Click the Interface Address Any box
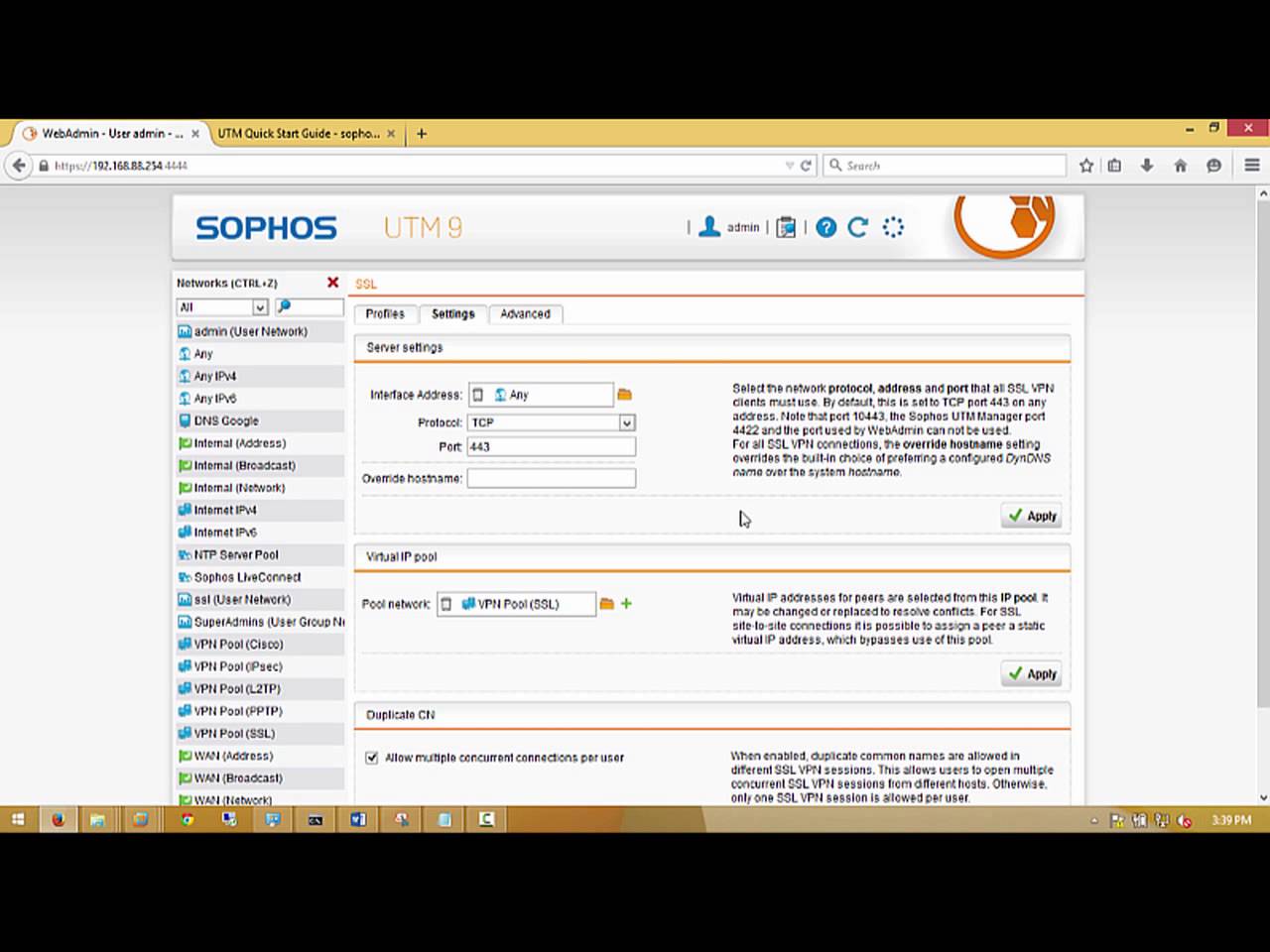 (541, 395)
